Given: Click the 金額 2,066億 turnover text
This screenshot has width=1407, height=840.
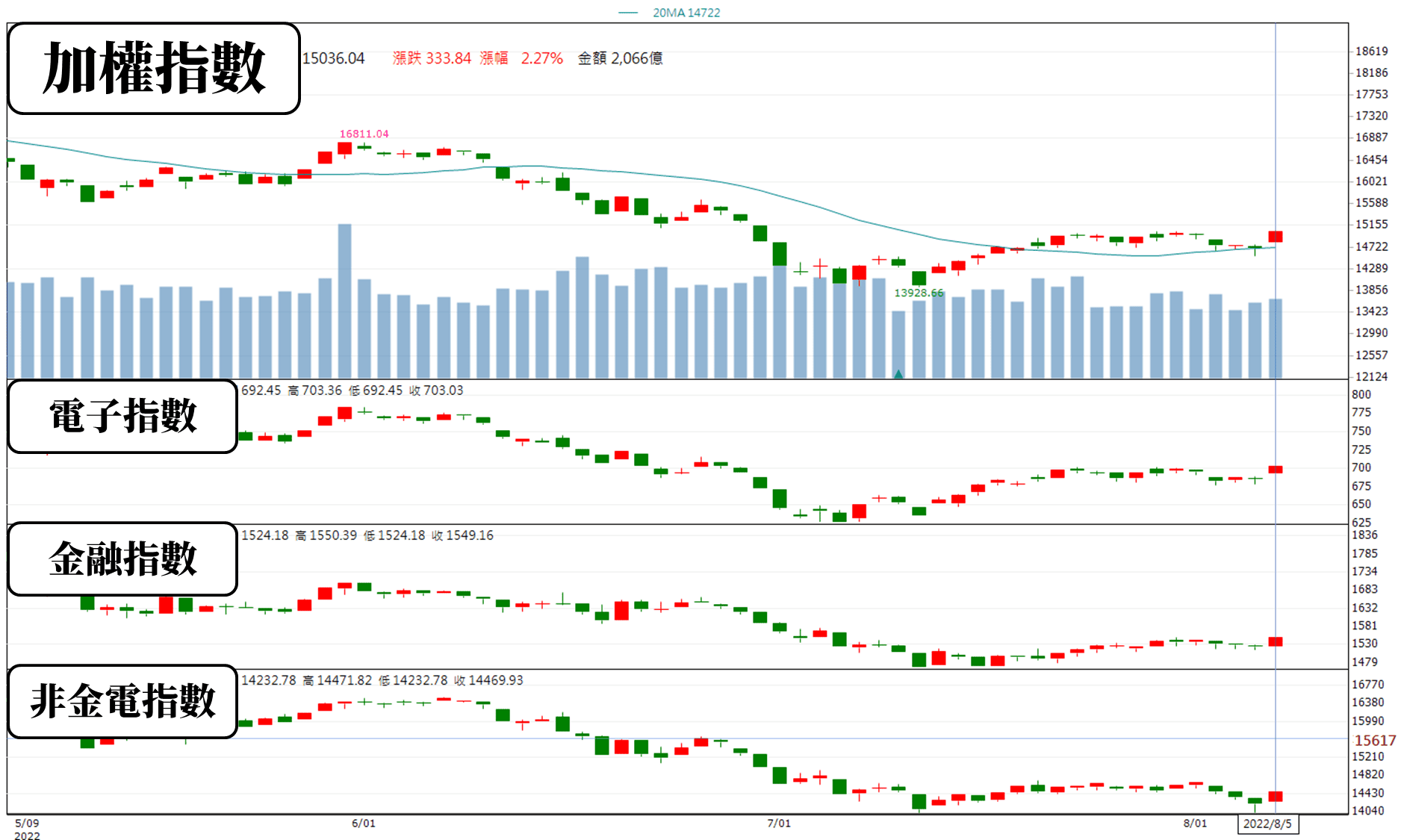Looking at the screenshot, I should pos(620,58).
